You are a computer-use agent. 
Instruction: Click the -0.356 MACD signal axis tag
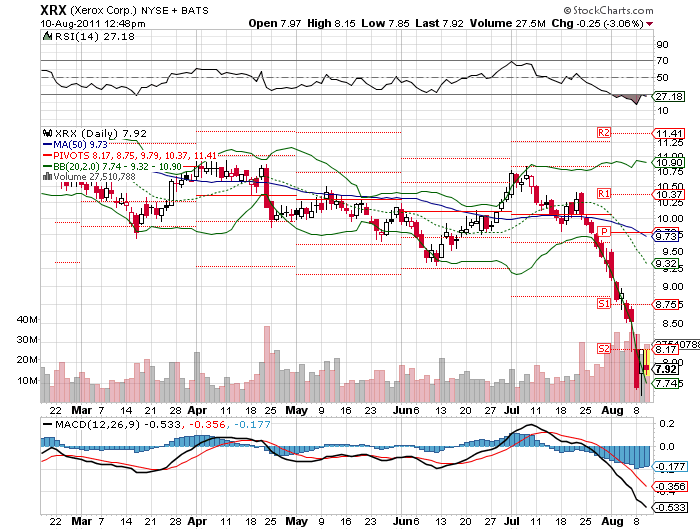coord(669,486)
